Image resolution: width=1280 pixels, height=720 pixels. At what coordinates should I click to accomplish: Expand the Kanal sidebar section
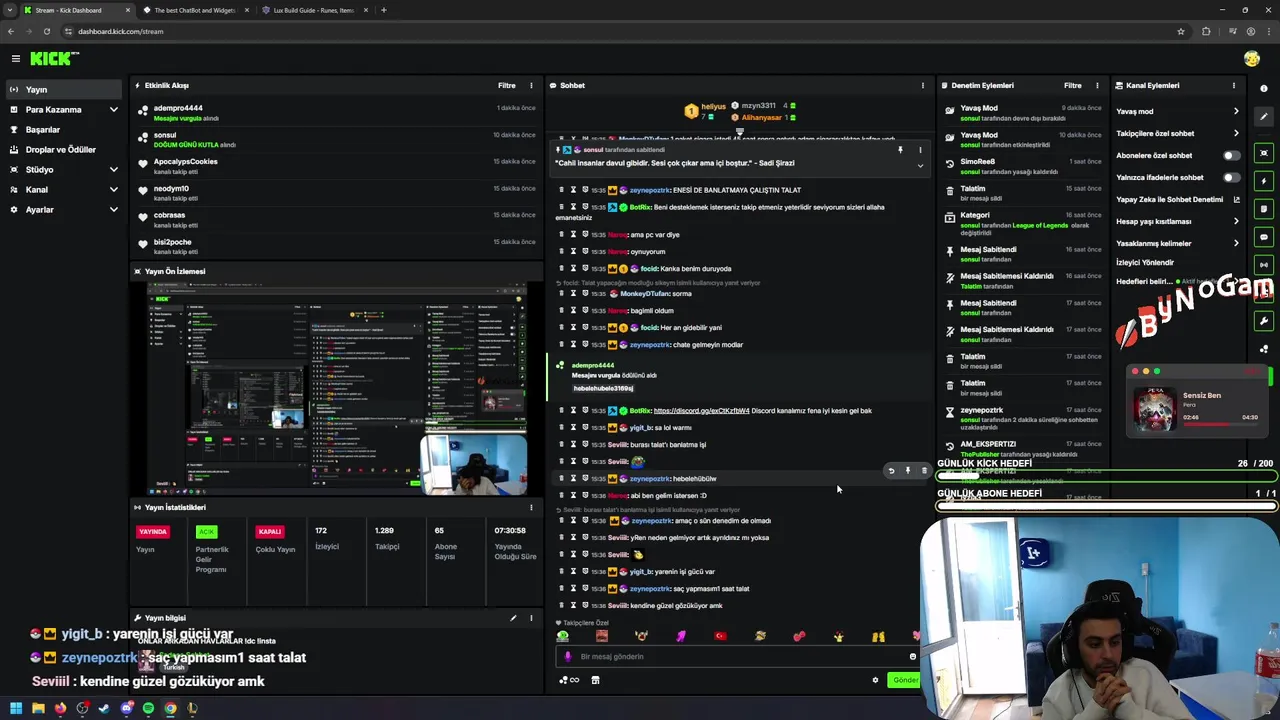pyautogui.click(x=64, y=189)
